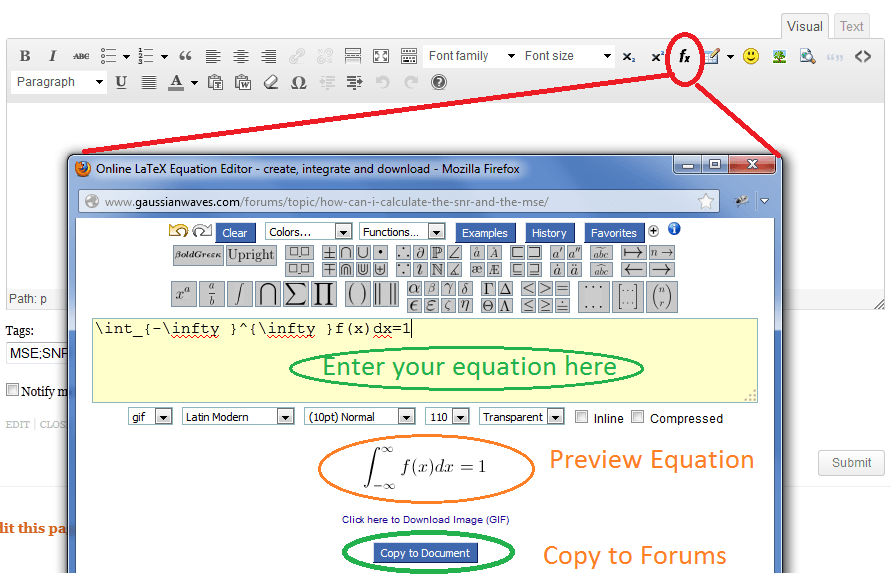Undo last change in equation editor
Viewport: 891px width, 578px height.
pos(178,231)
